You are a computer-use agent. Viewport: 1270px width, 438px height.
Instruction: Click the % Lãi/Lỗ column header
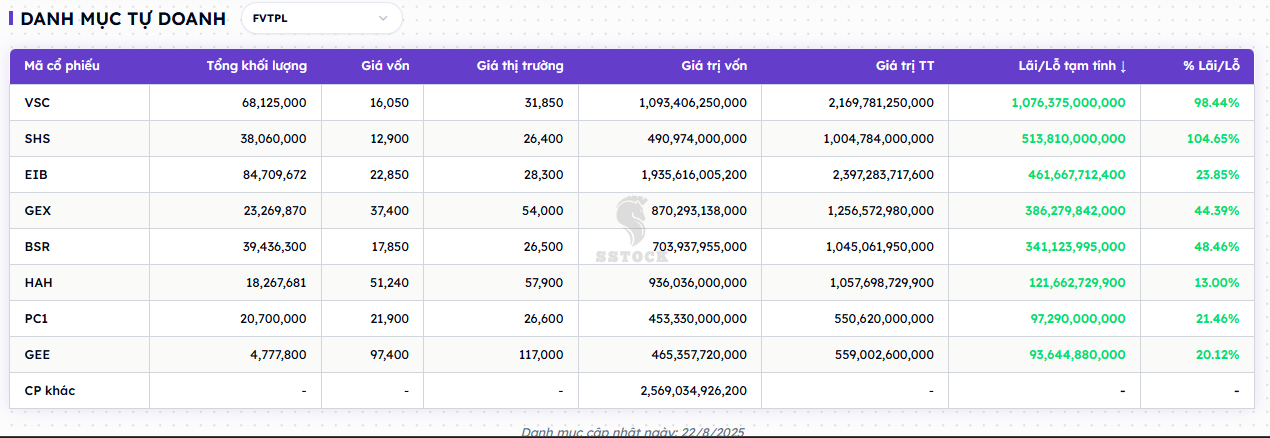[1211, 66]
